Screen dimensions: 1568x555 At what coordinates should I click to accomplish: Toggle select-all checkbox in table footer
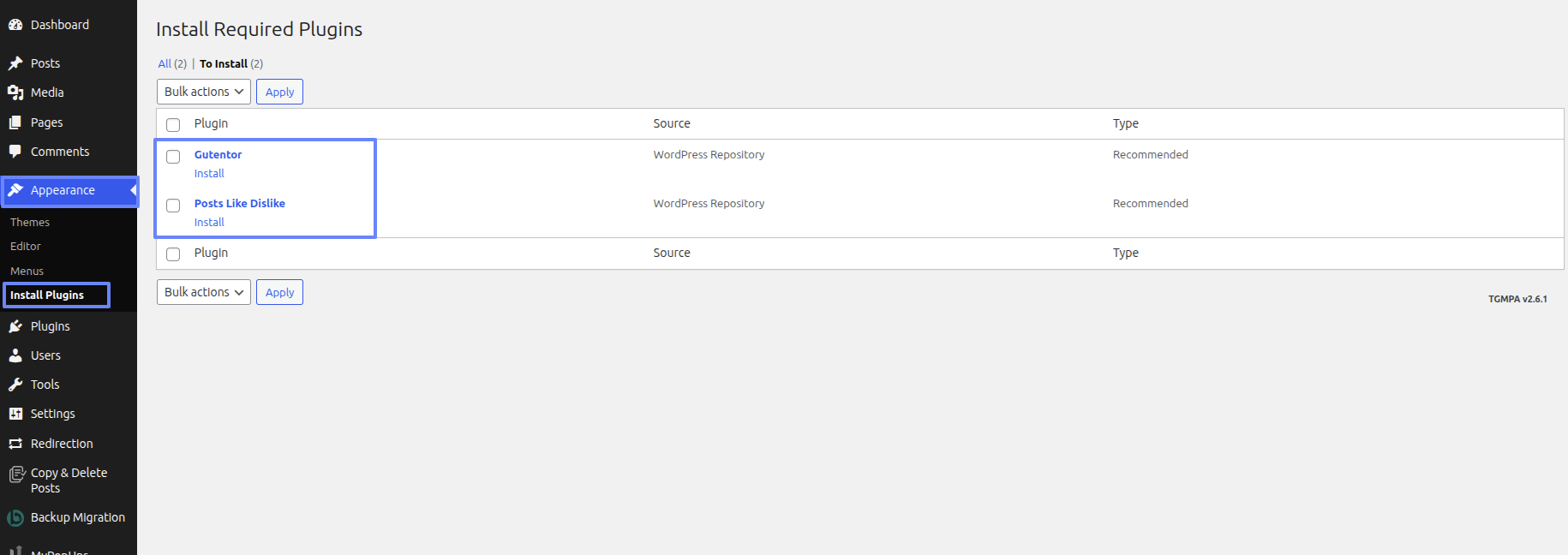point(173,254)
